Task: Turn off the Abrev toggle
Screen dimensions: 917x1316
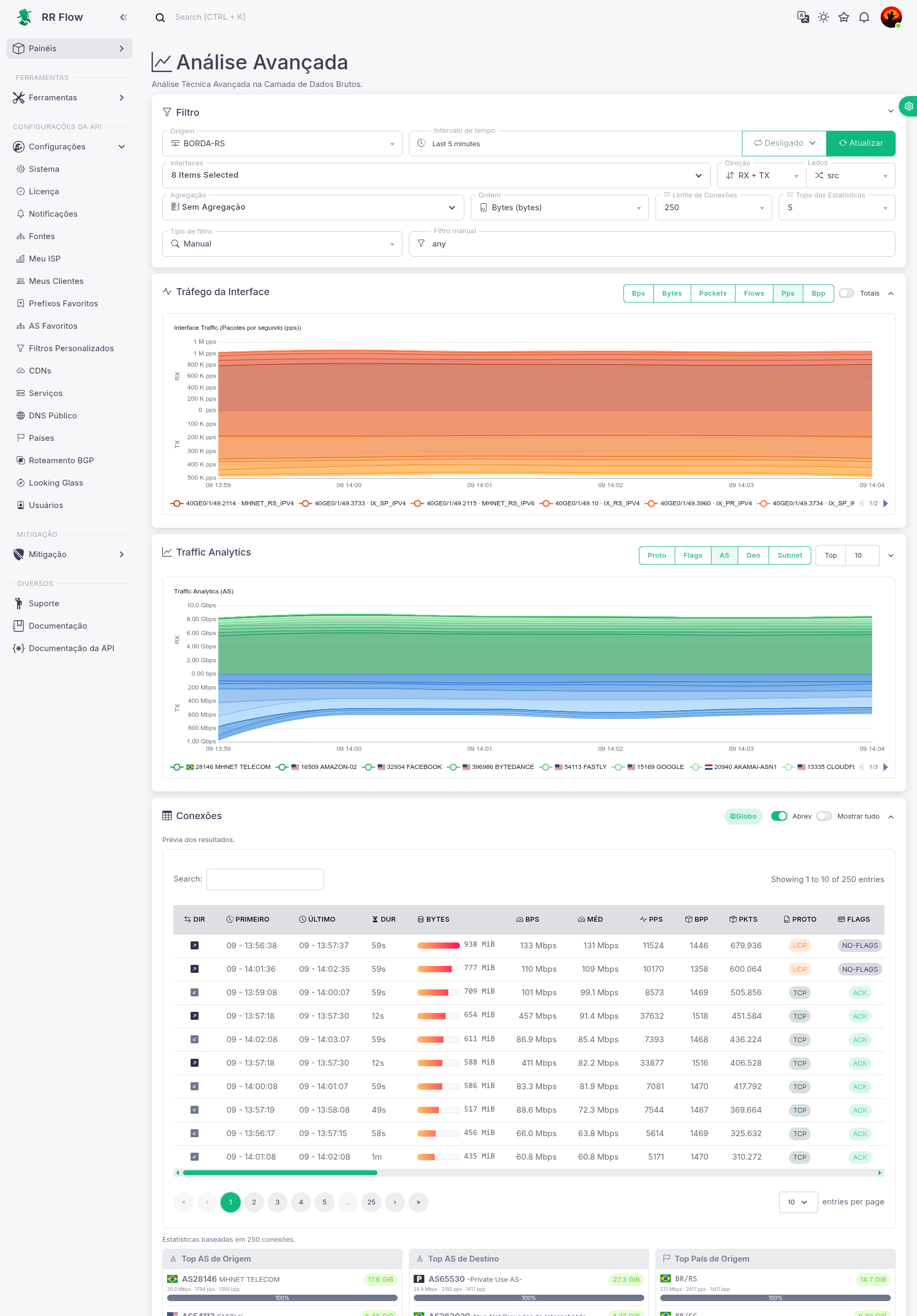Action: tap(779, 816)
